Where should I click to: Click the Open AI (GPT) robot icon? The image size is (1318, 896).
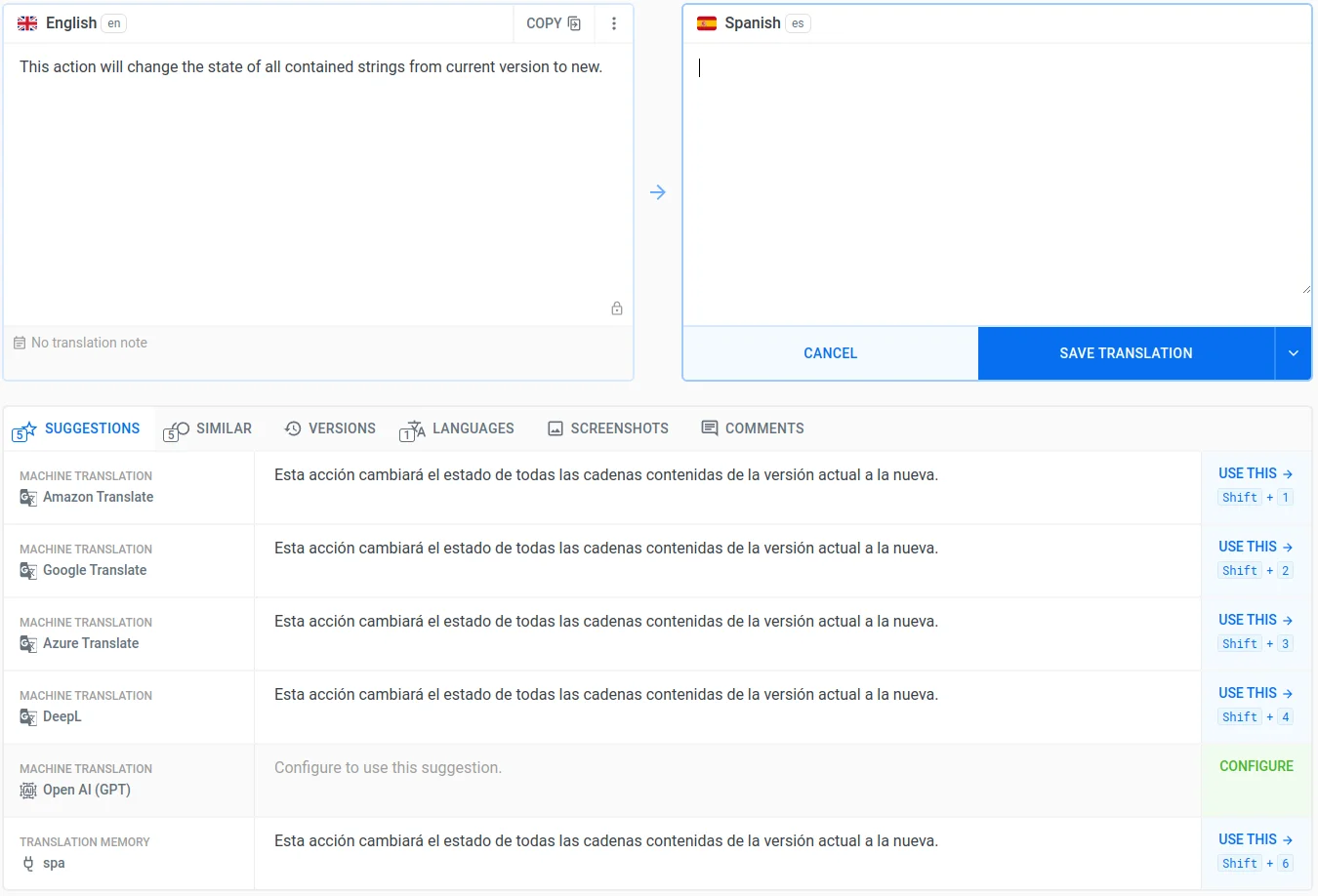click(27, 790)
